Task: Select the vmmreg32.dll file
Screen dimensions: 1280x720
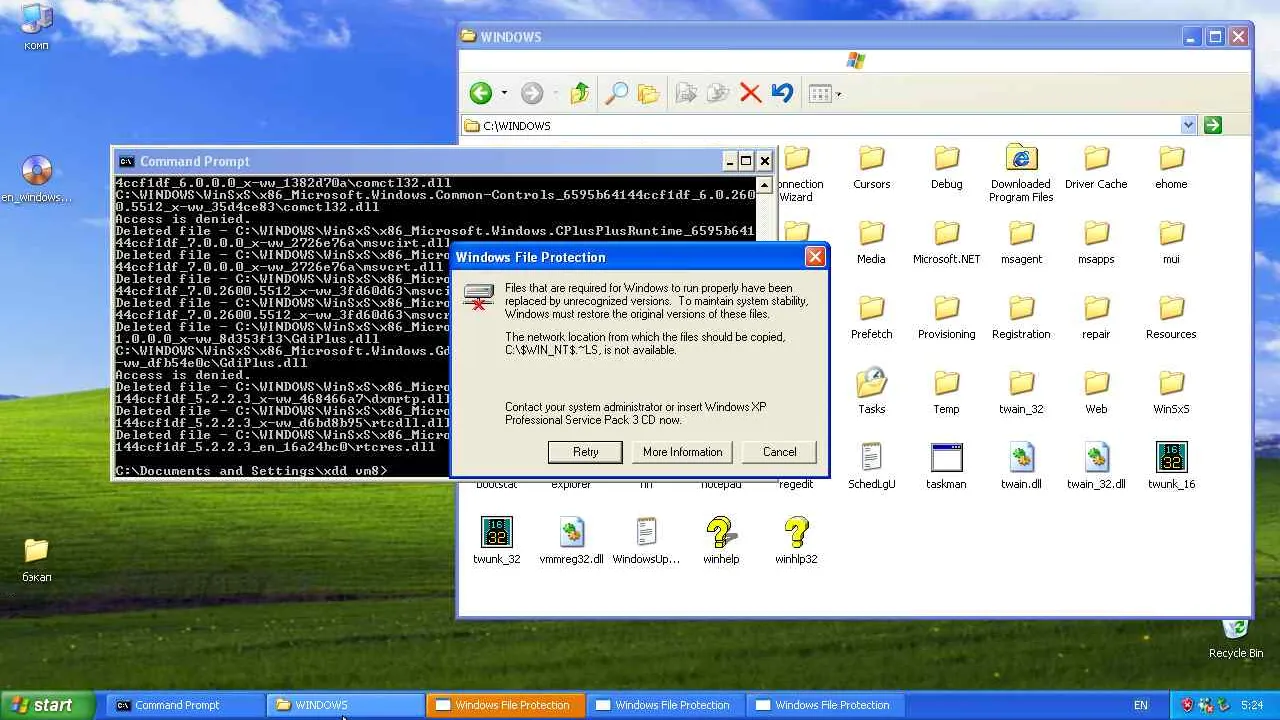Action: click(x=571, y=542)
